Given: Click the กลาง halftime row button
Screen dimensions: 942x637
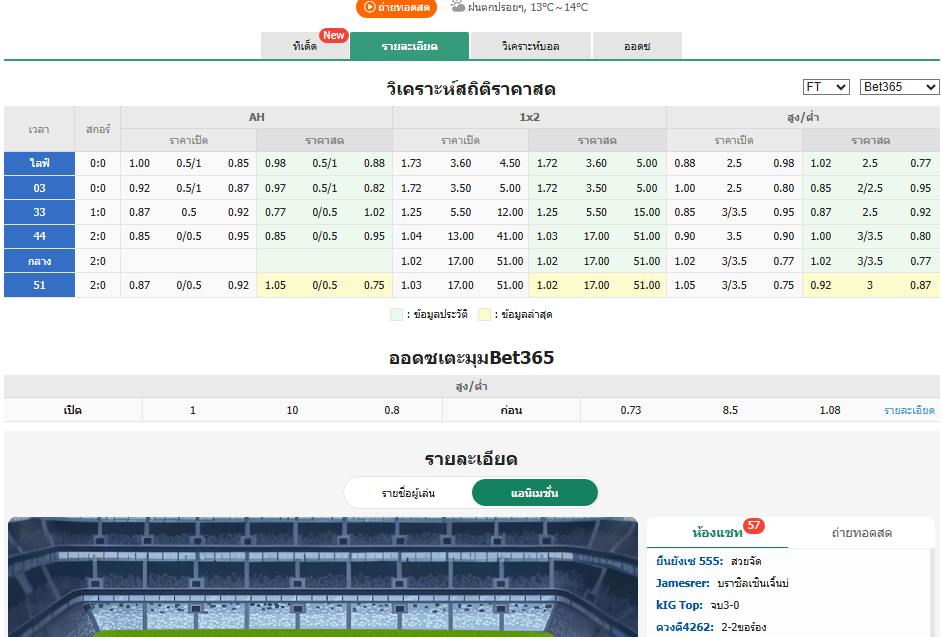Looking at the screenshot, I should point(39,261).
